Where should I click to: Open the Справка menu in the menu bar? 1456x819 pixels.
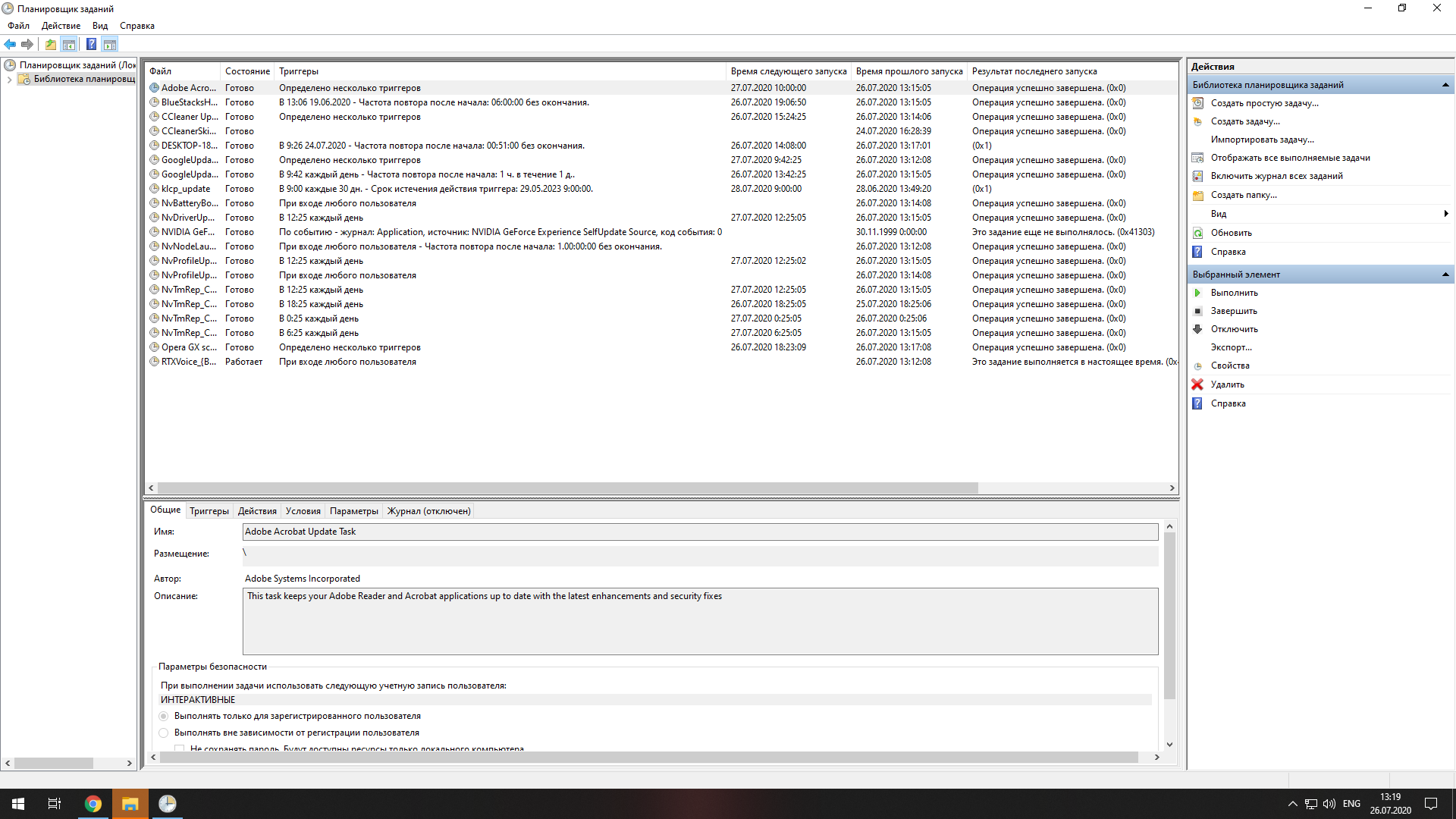137,26
